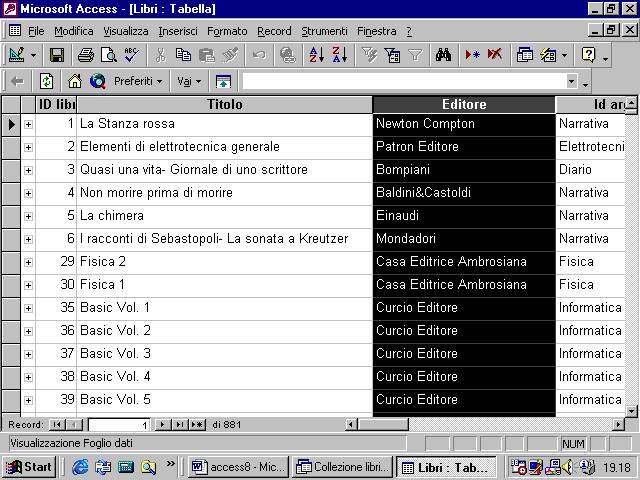Image resolution: width=640 pixels, height=480 pixels.
Task: Open the File menu
Action: [x=36, y=31]
